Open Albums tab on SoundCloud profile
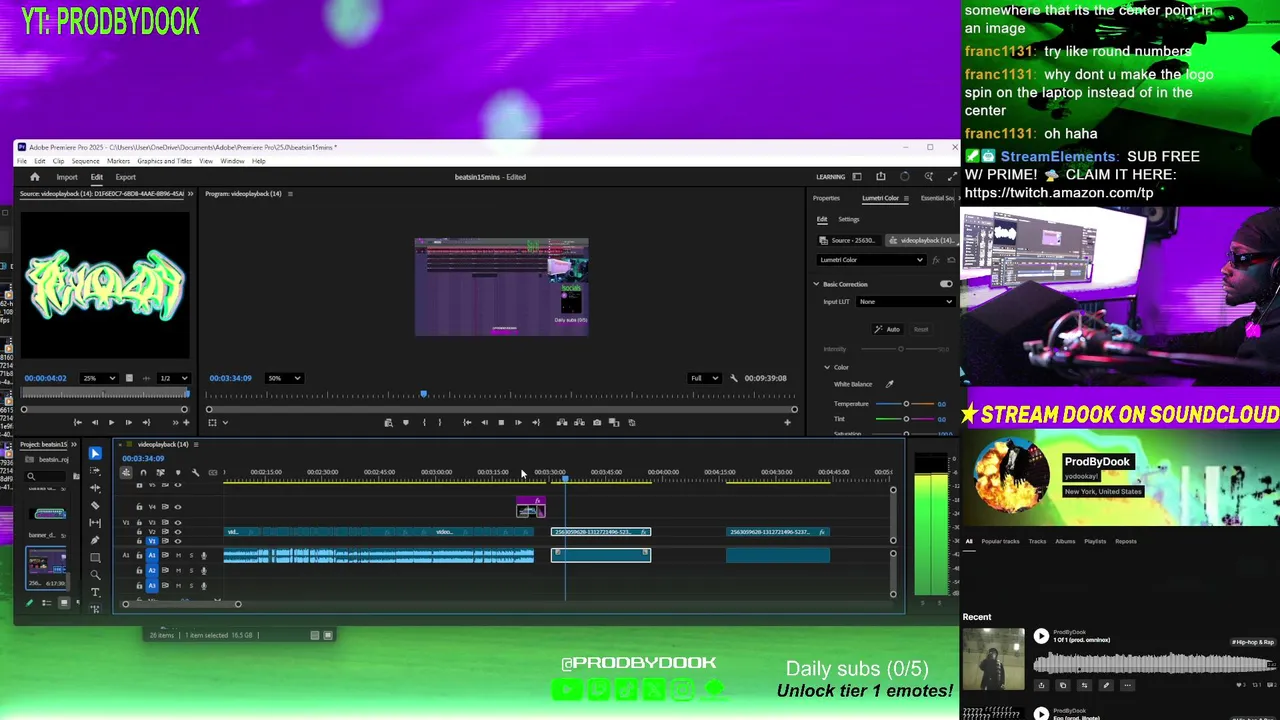The image size is (1280, 720). [x=1065, y=541]
